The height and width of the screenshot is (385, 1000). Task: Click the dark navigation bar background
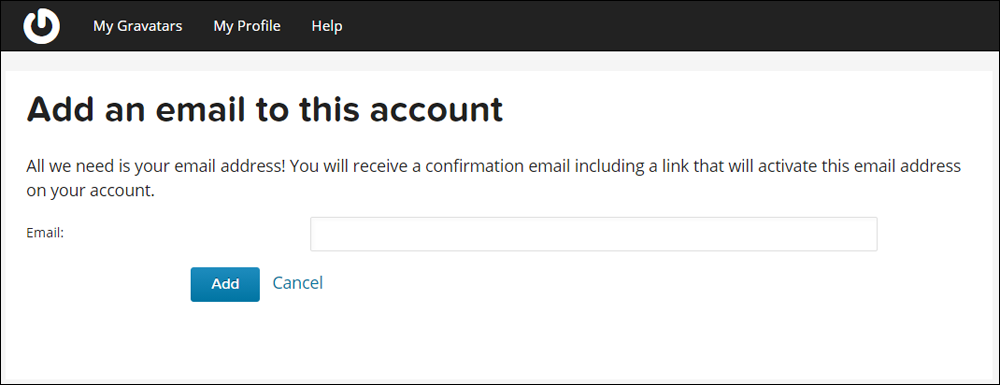tap(670, 26)
